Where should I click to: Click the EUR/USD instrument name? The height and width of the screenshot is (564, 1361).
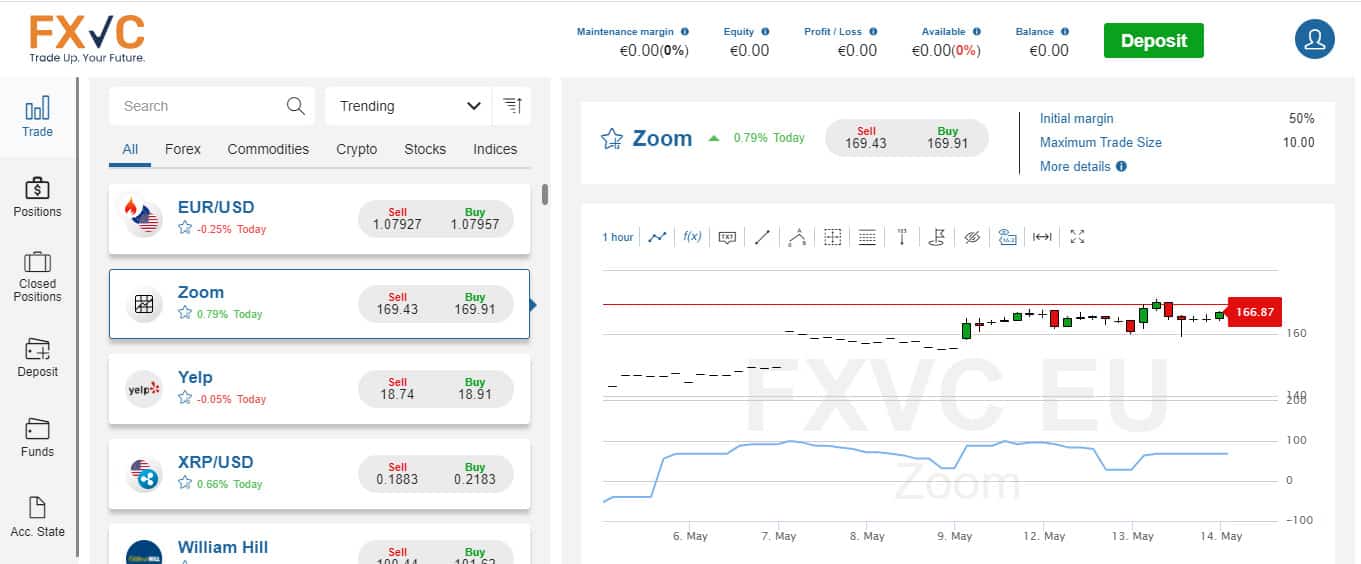pos(216,207)
